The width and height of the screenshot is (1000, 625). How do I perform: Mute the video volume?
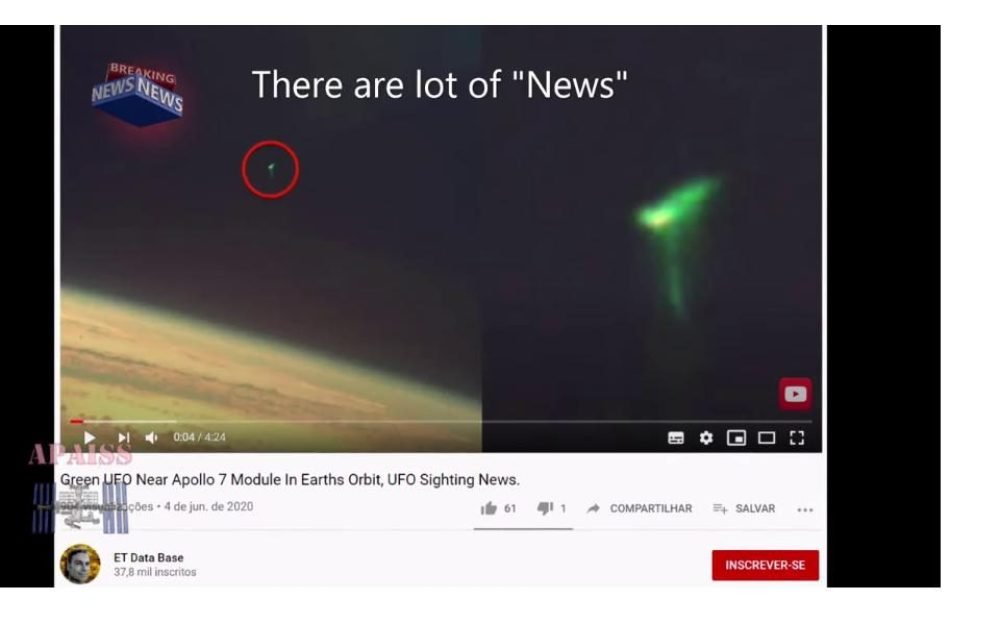click(x=152, y=438)
